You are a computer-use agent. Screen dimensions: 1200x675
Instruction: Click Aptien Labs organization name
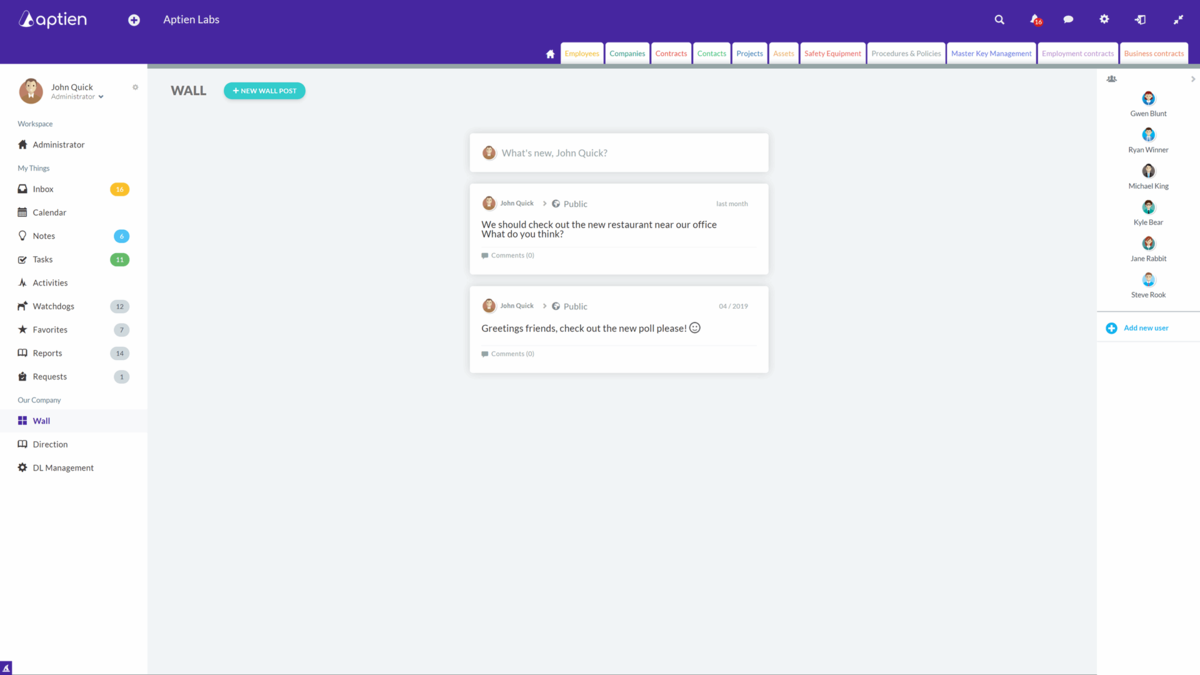click(x=191, y=20)
